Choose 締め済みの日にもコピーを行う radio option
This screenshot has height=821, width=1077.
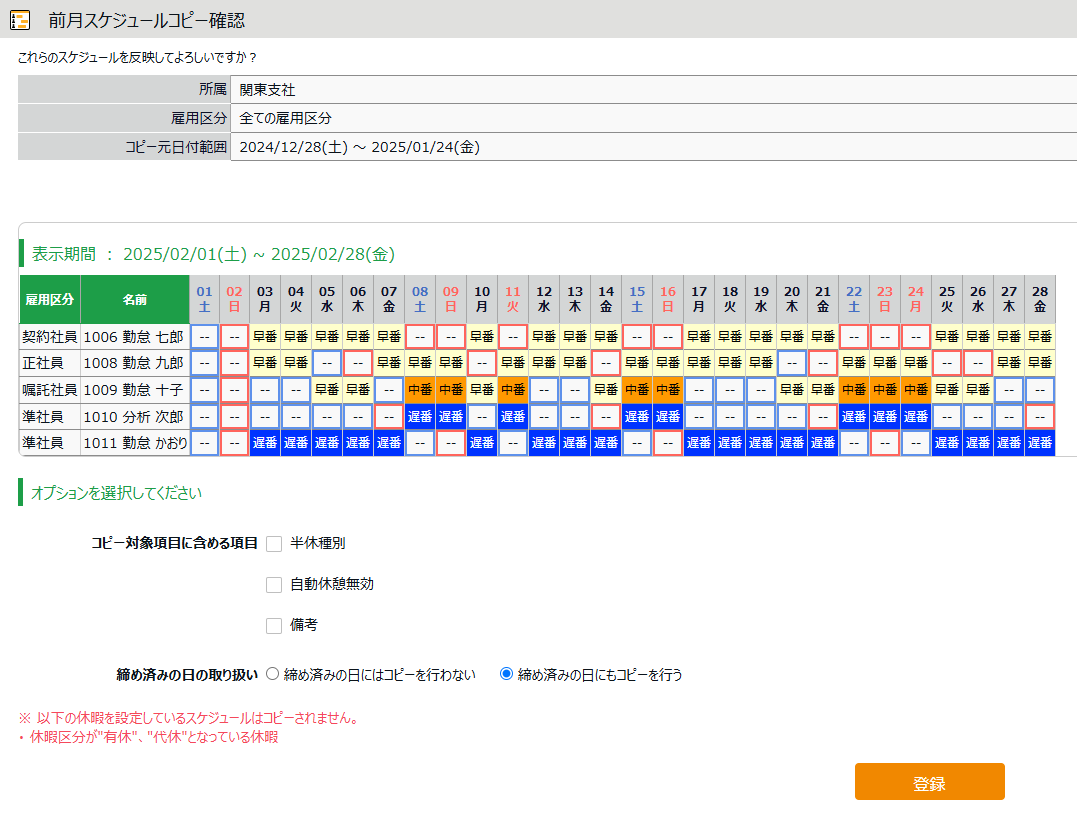click(x=506, y=675)
